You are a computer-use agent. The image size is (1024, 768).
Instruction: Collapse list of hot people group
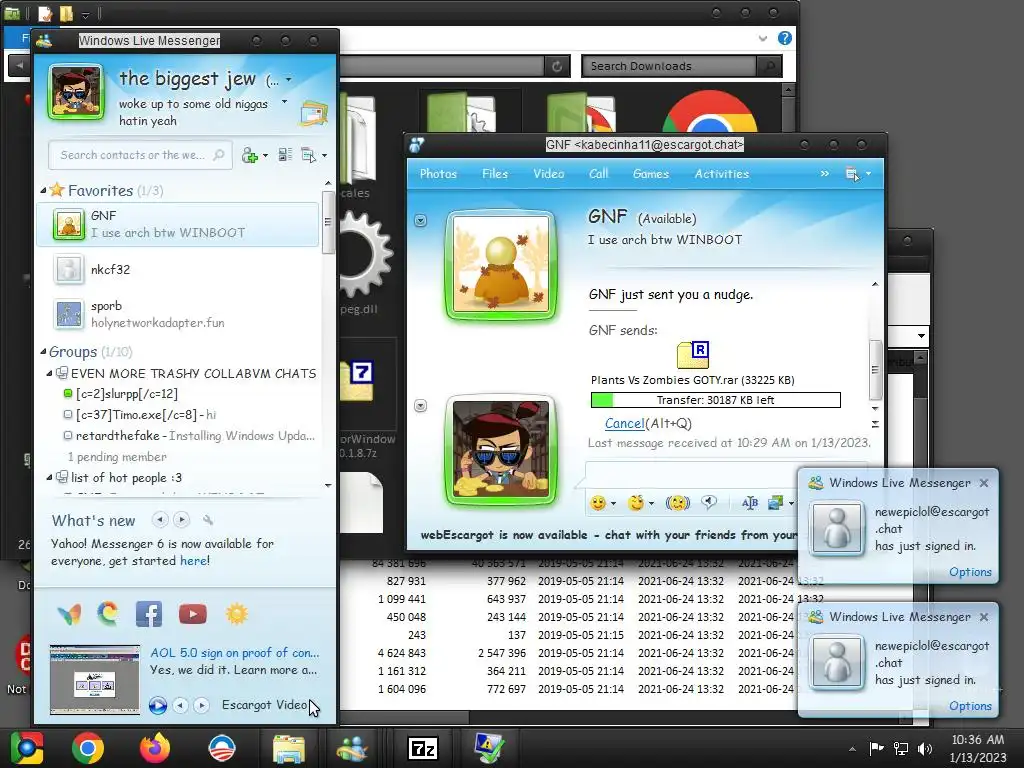point(50,477)
